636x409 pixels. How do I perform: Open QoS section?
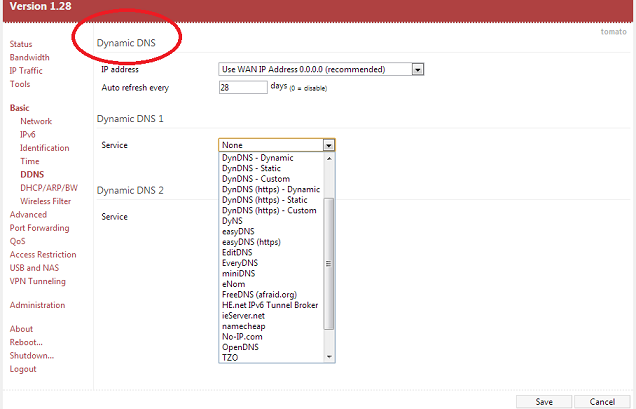(x=17, y=241)
